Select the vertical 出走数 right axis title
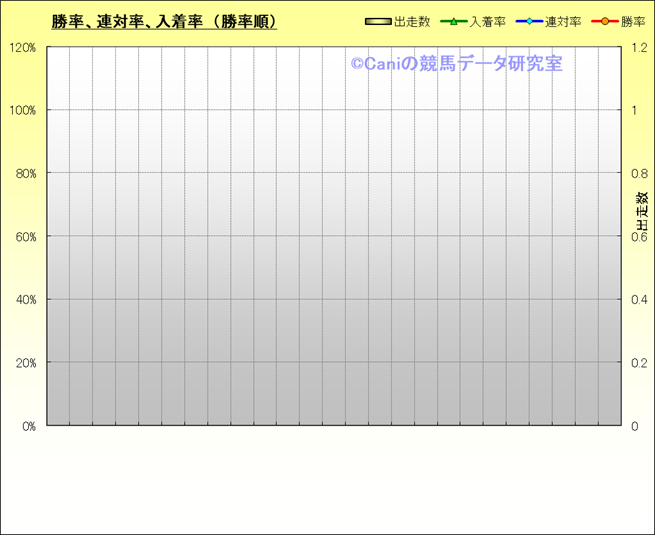The height and width of the screenshot is (535, 655). click(x=642, y=211)
